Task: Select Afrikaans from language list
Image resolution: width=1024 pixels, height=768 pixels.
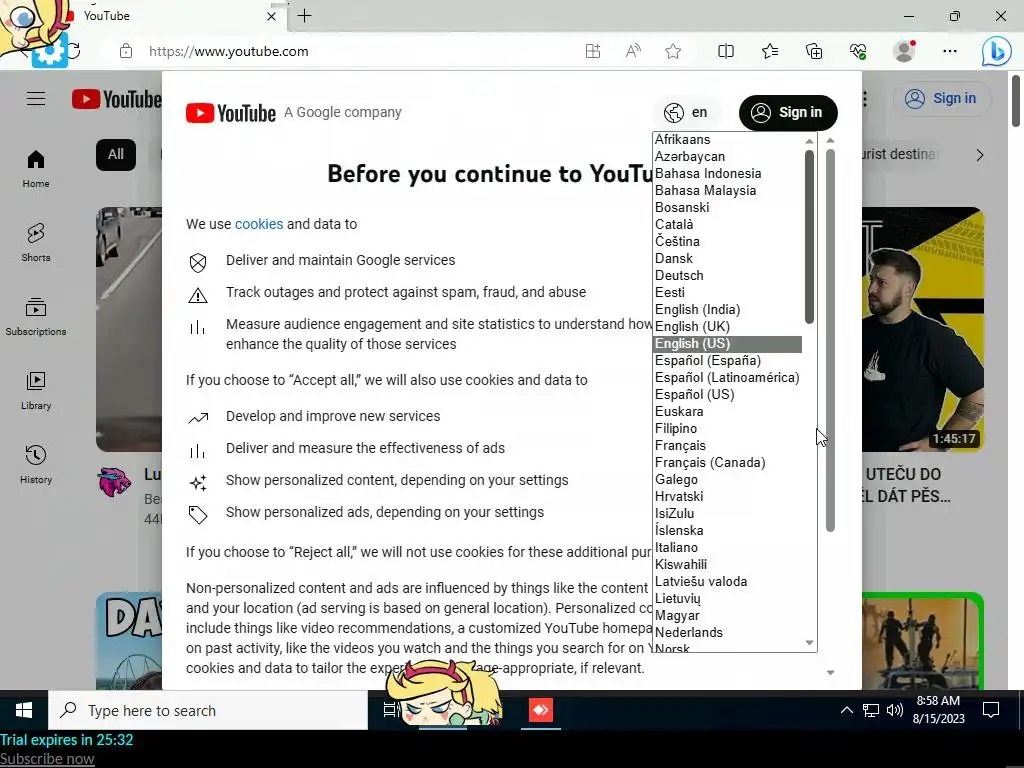Action: click(x=682, y=140)
